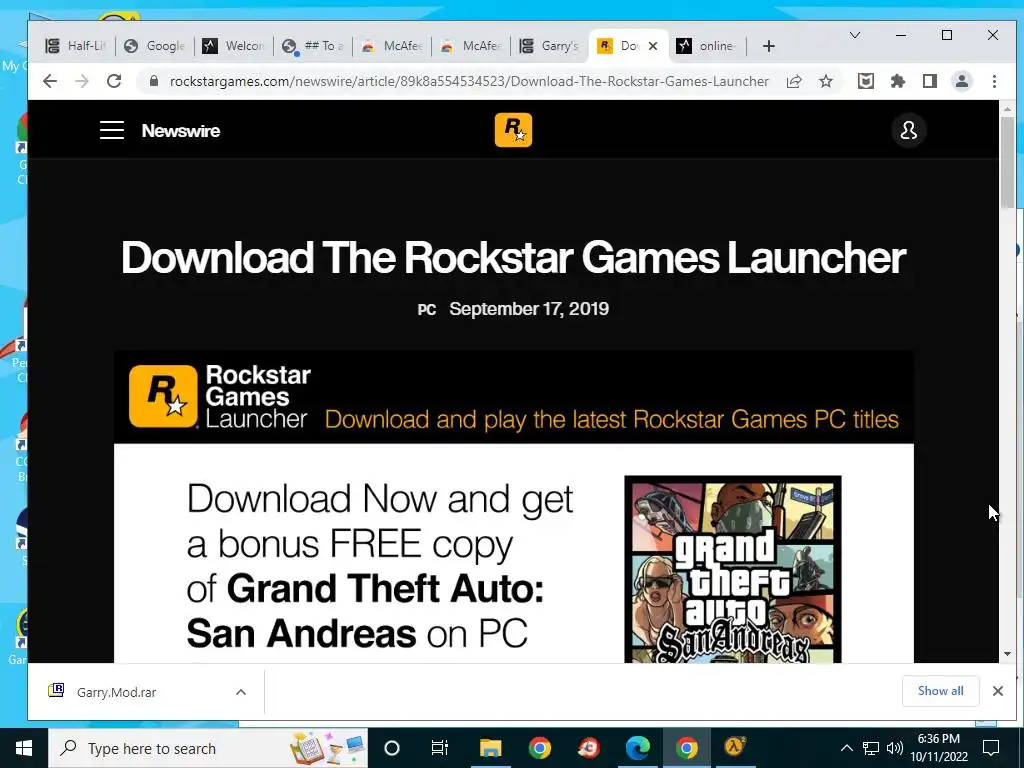Switch to the online tab
1024x768 pixels.
coord(708,46)
